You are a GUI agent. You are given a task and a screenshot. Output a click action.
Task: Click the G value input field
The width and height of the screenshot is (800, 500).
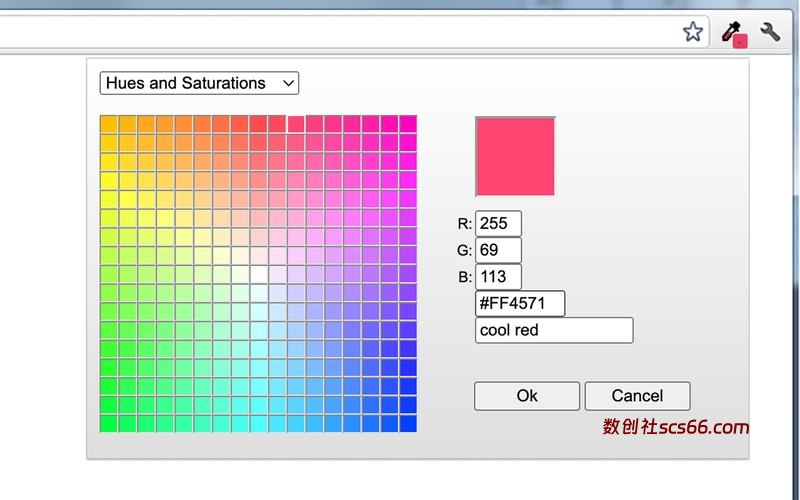click(x=498, y=250)
